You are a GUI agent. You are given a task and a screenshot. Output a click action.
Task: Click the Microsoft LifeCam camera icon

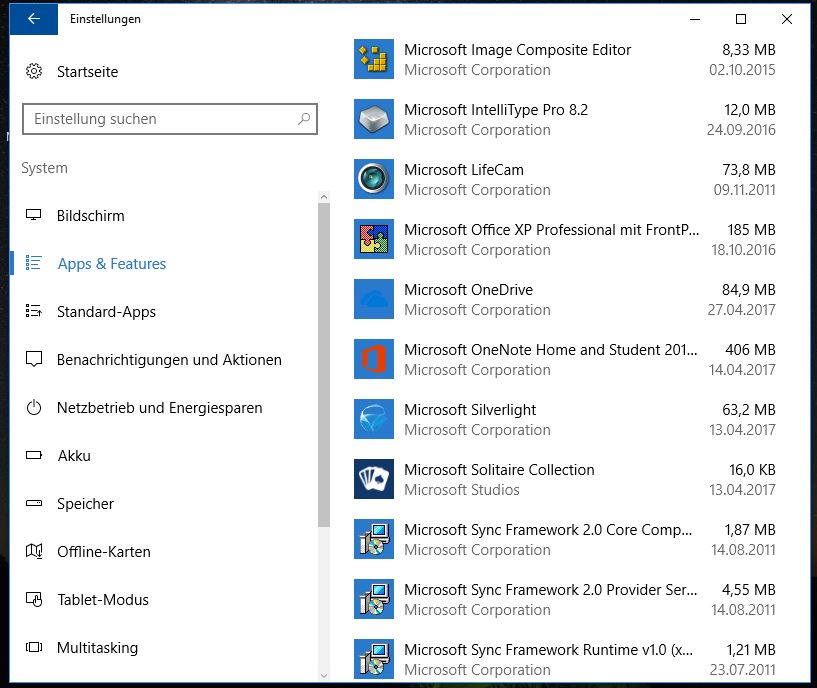coord(374,180)
